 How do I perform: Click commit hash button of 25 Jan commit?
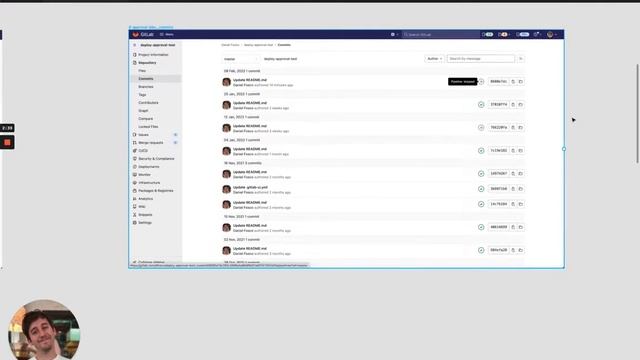tap(498, 104)
